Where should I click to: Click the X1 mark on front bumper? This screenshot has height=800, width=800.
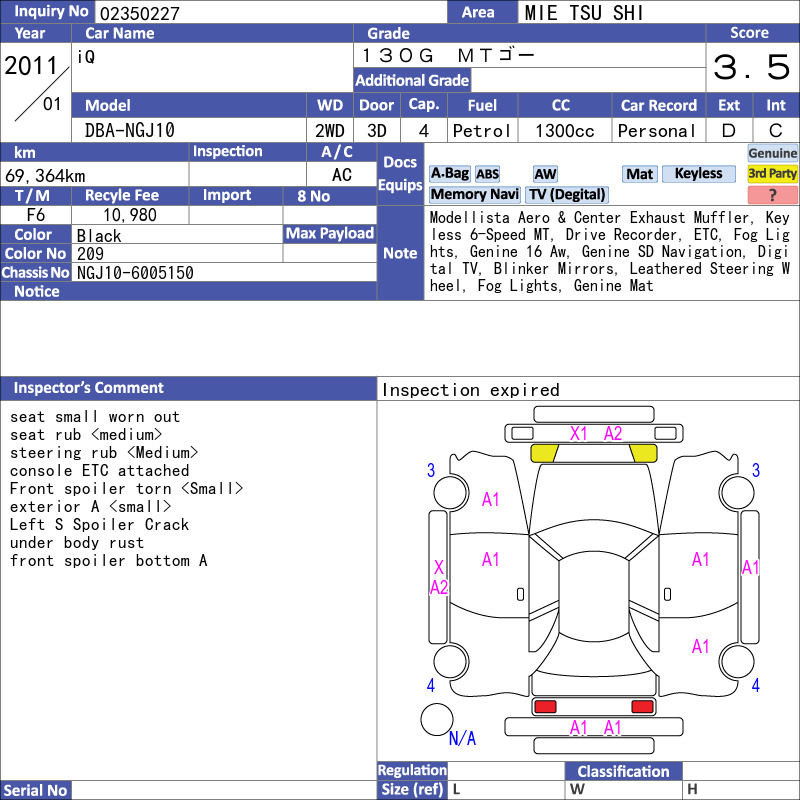579,434
